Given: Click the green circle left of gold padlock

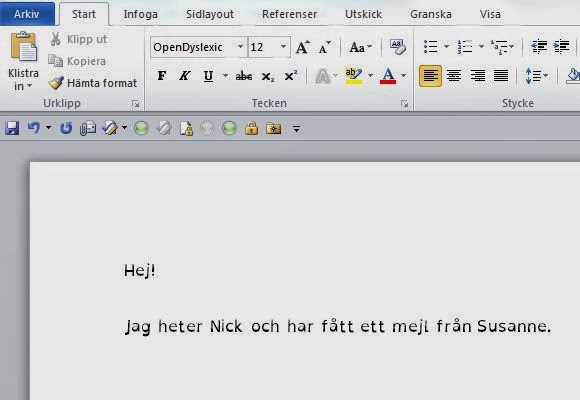Looking at the screenshot, I should [x=229, y=128].
